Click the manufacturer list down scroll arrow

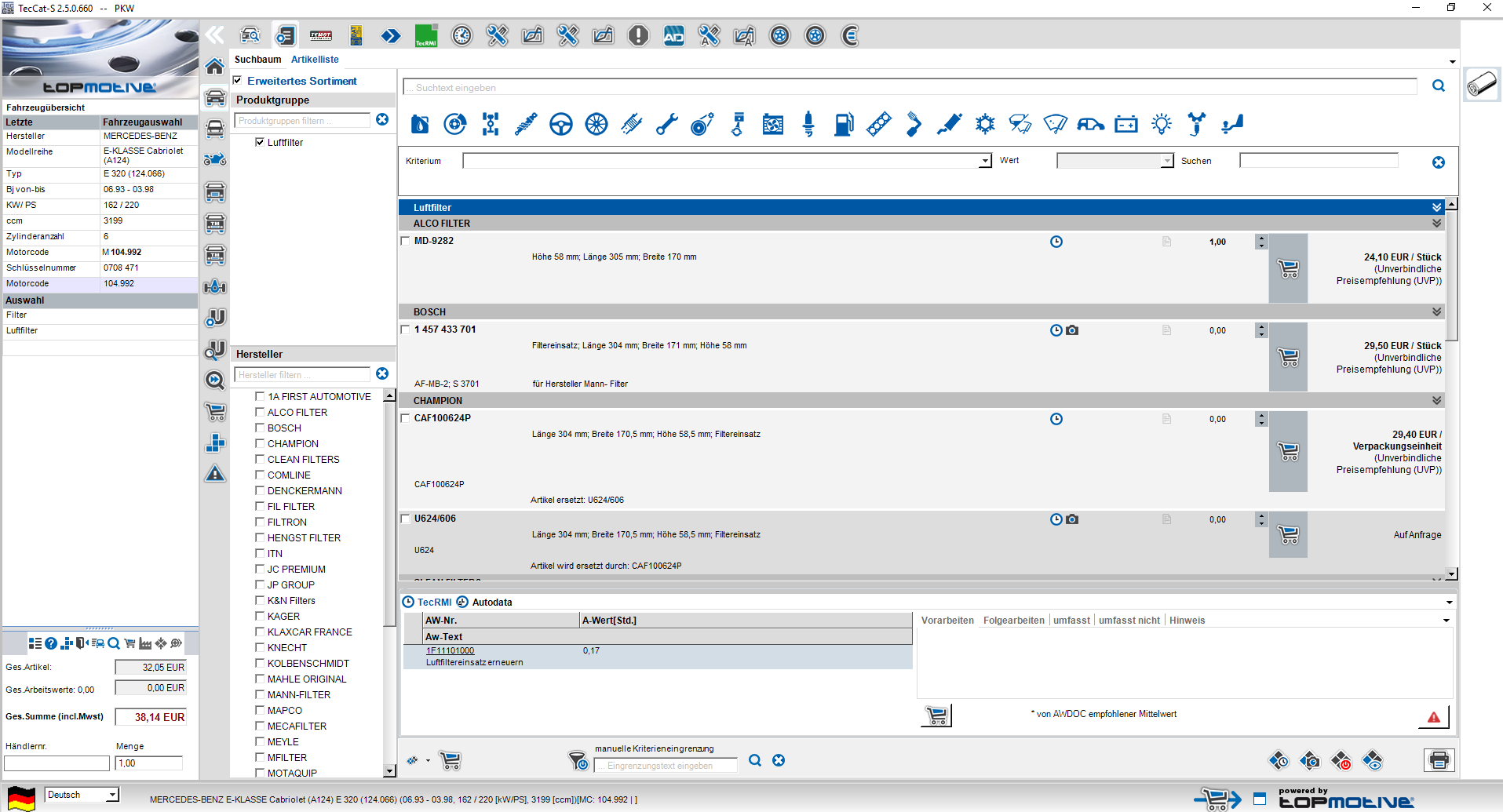389,772
